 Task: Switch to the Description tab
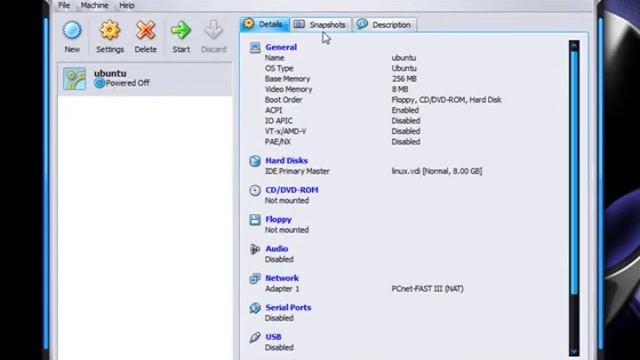coord(384,24)
